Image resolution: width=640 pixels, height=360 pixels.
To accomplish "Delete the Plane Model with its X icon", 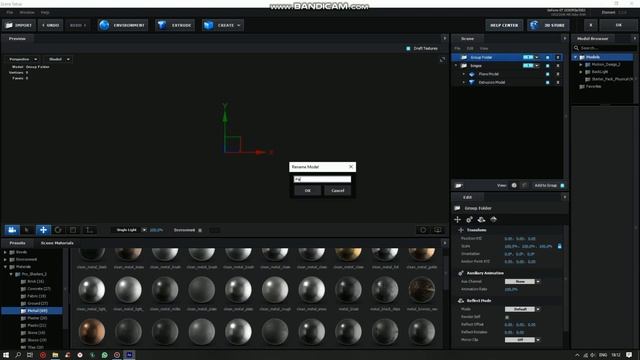I will pyautogui.click(x=558, y=74).
